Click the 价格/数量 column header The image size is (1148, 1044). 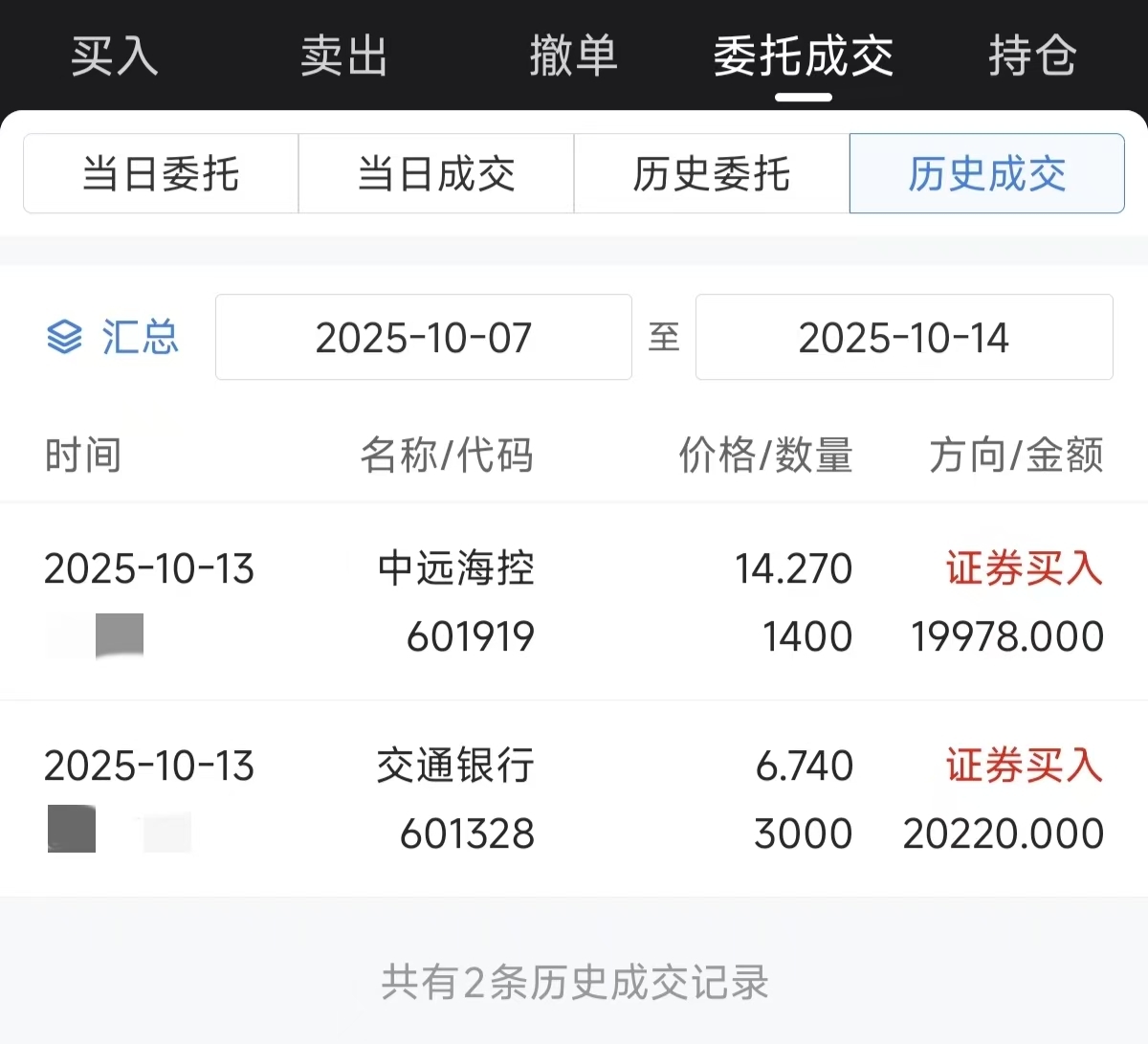765,455
